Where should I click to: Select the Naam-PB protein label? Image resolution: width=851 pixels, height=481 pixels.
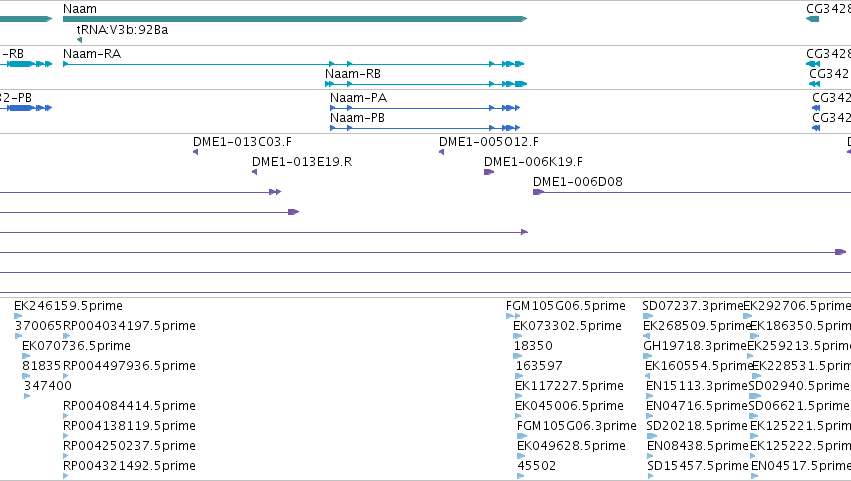pyautogui.click(x=357, y=118)
